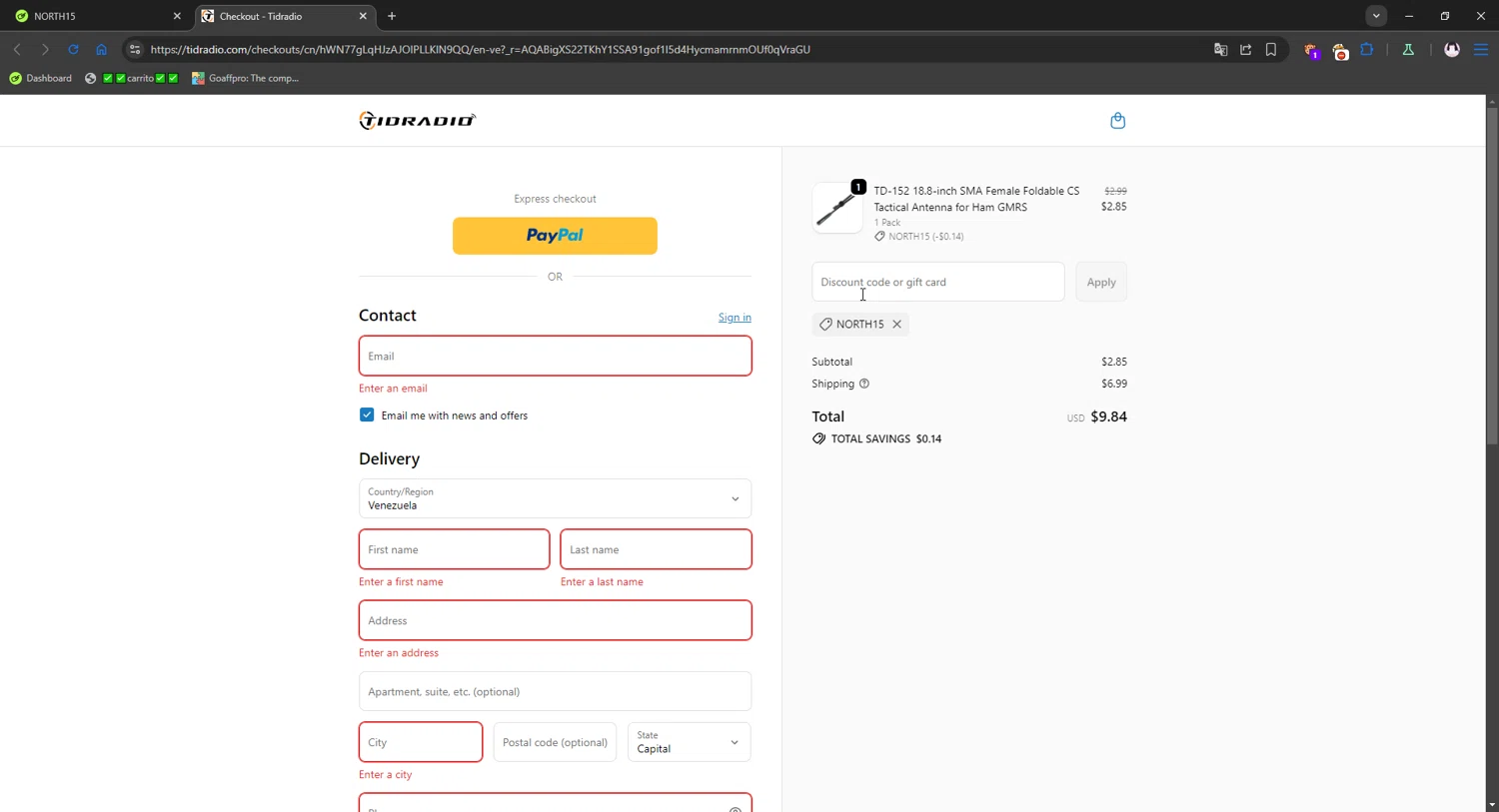This screenshot has height=812, width=1499.
Task: Navigate forward with the forward arrow
Action: click(x=45, y=49)
